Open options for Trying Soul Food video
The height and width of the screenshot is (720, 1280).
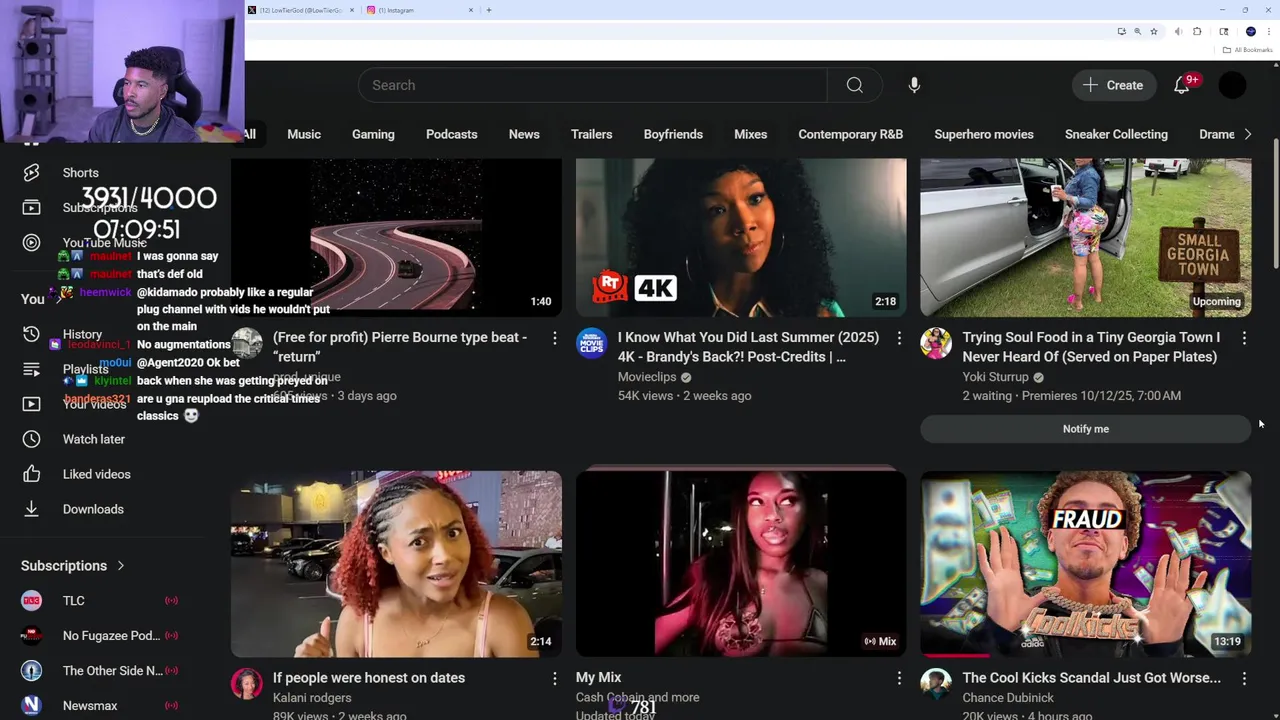coord(1244,339)
